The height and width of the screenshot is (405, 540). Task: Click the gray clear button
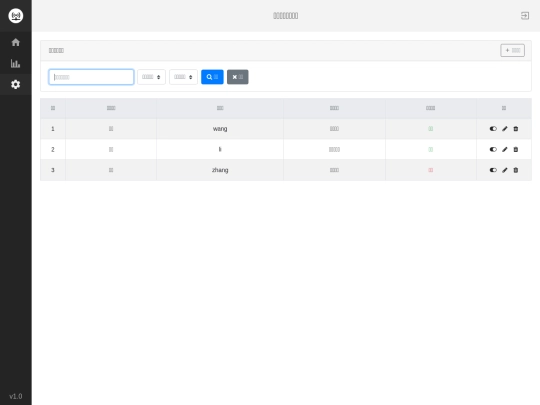click(x=238, y=77)
